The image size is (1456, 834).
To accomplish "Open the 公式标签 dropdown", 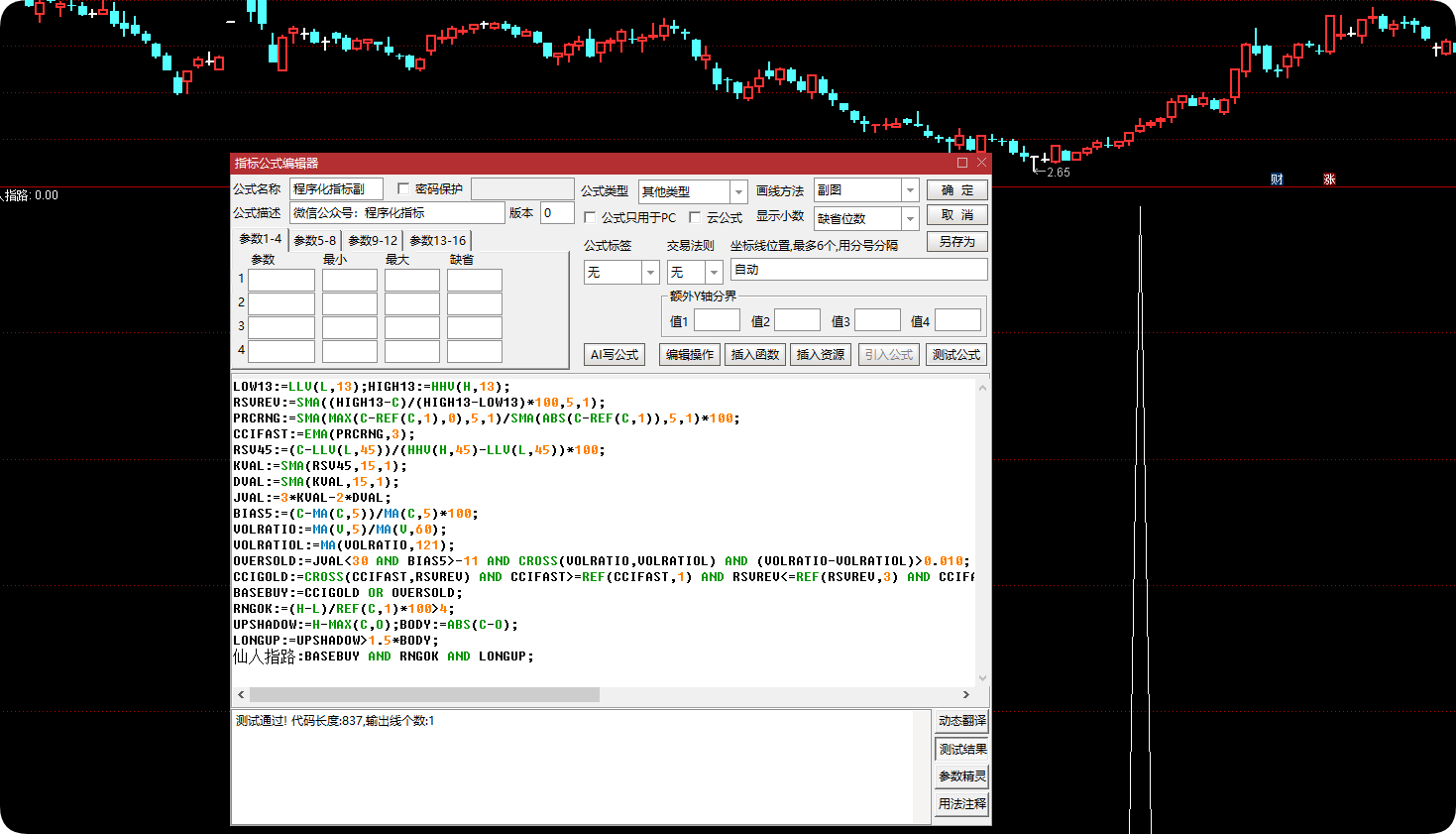I will coord(650,272).
